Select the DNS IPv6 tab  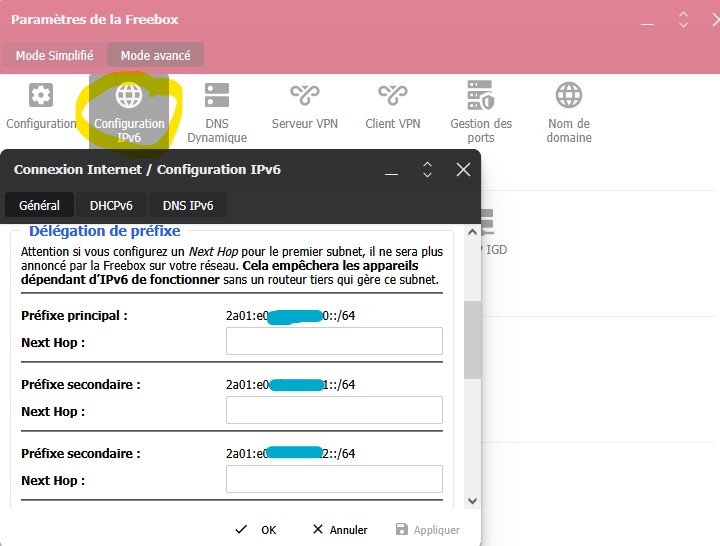click(188, 205)
